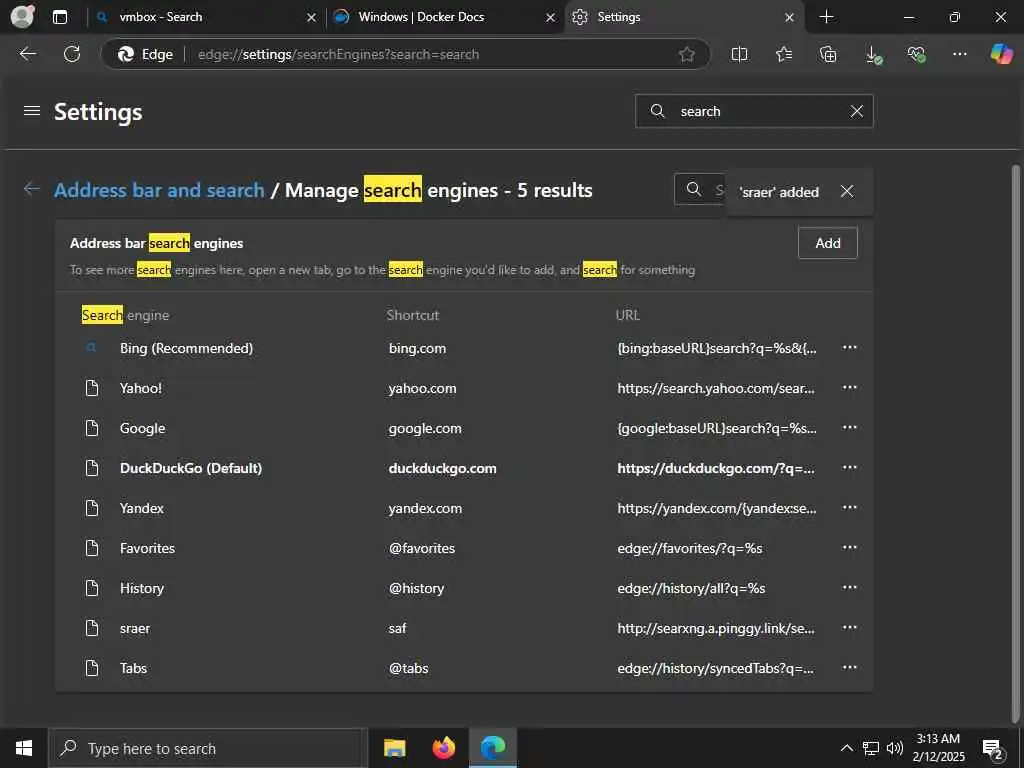Open the Split screen icon
The height and width of the screenshot is (768, 1024).
point(739,54)
